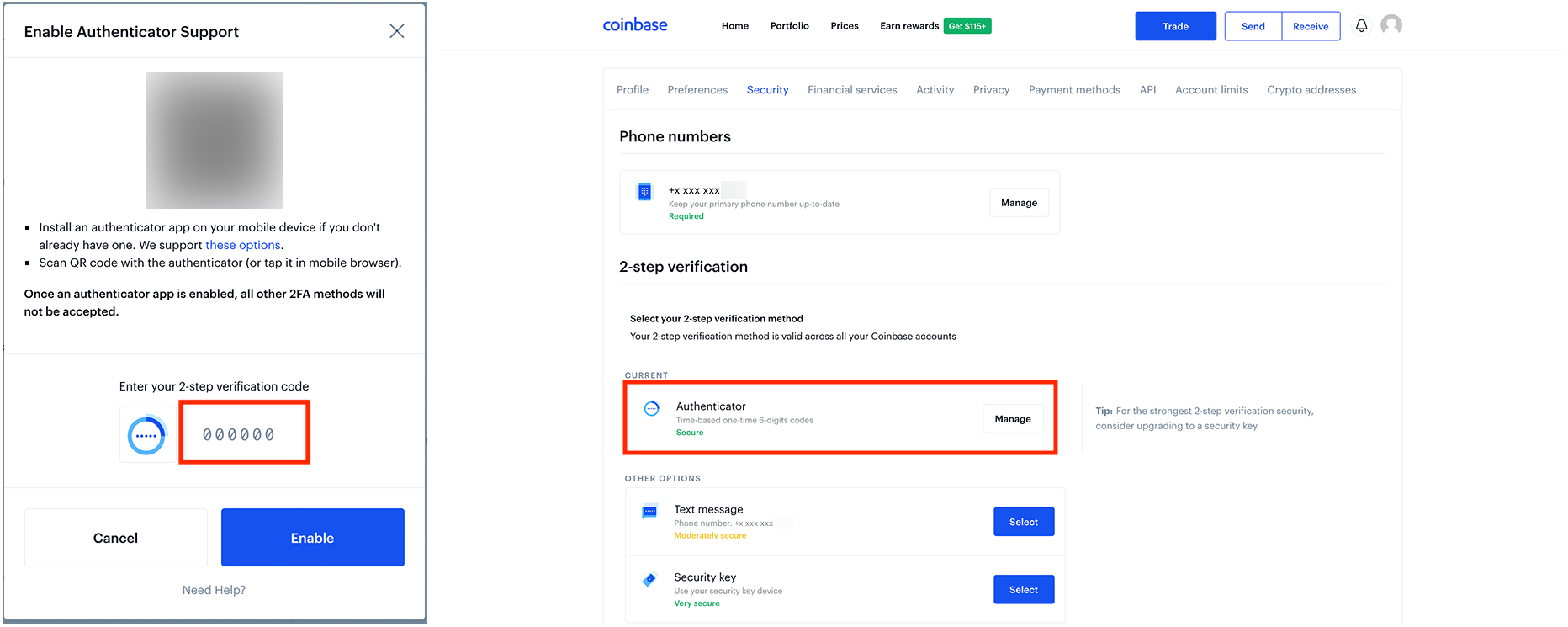Click the Send button

1253,26
